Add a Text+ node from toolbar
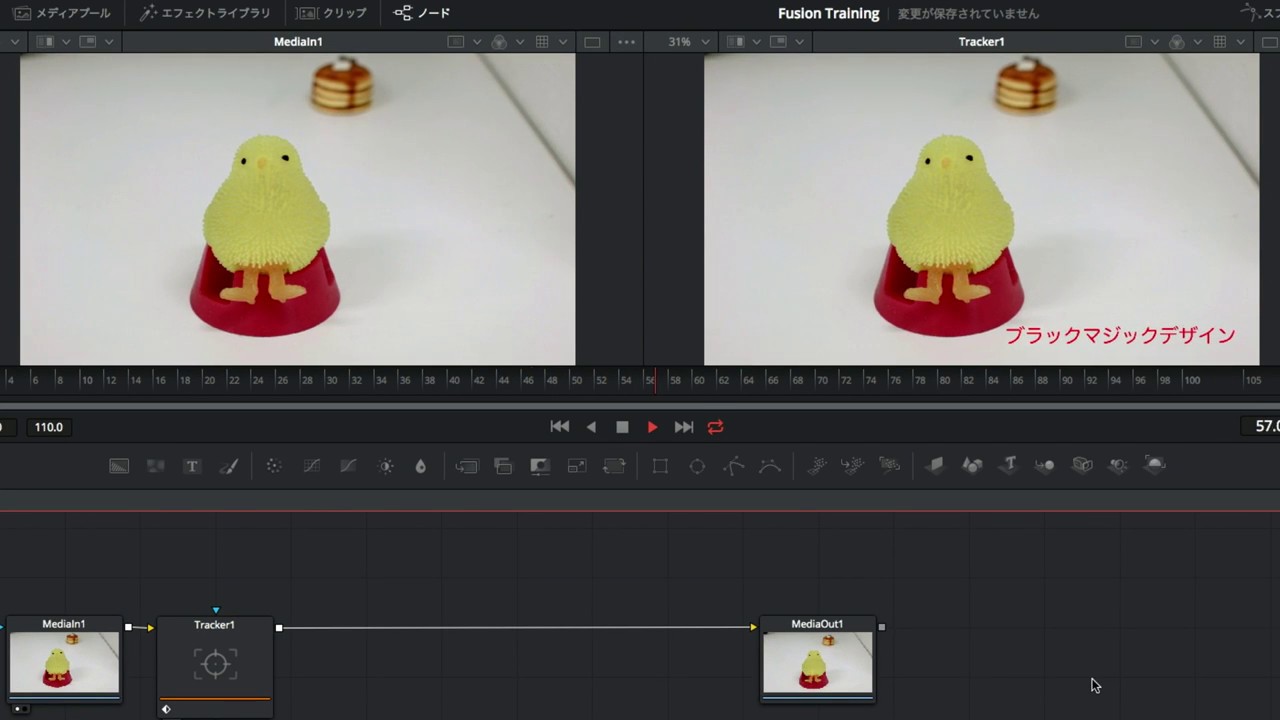Screen dimensions: 1280x720 coord(192,466)
